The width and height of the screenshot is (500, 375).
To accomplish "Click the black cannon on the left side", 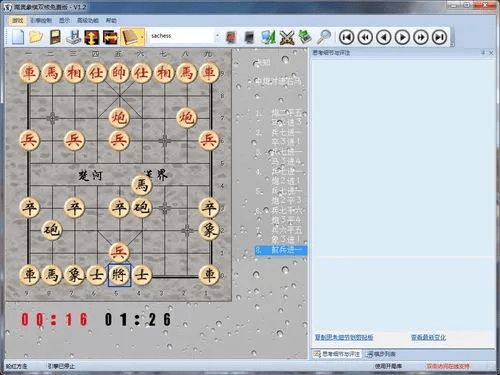I will [x=52, y=230].
